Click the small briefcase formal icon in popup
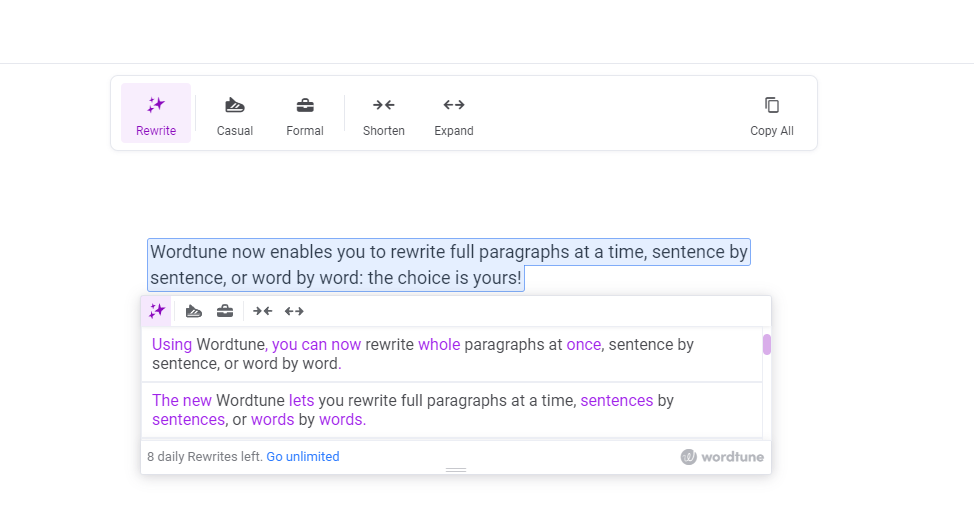This screenshot has width=974, height=530. (225, 311)
